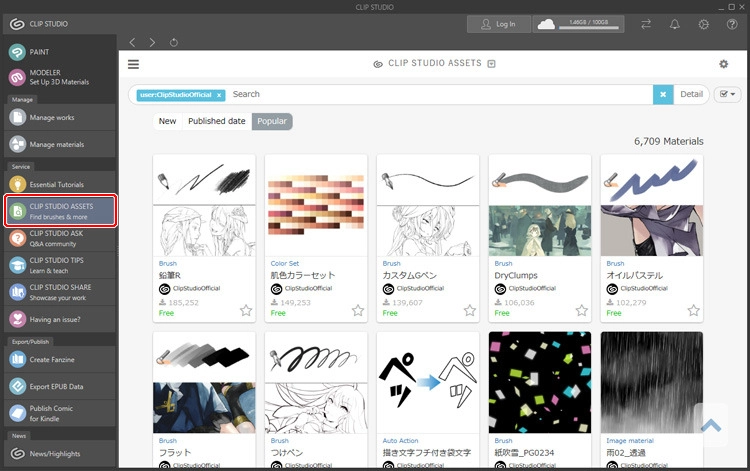Open the オイルパステル brush thumbnail
This screenshot has height=471, width=750.
[x=652, y=206]
